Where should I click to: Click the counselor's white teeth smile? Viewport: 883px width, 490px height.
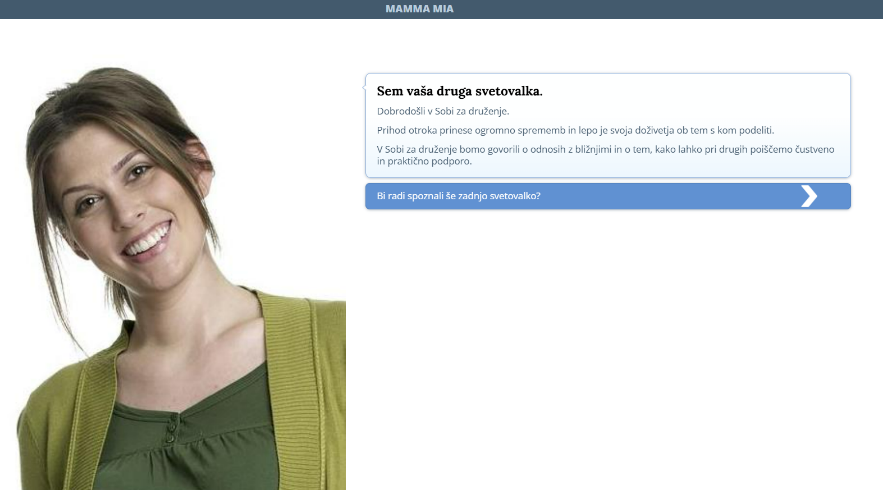click(x=148, y=241)
